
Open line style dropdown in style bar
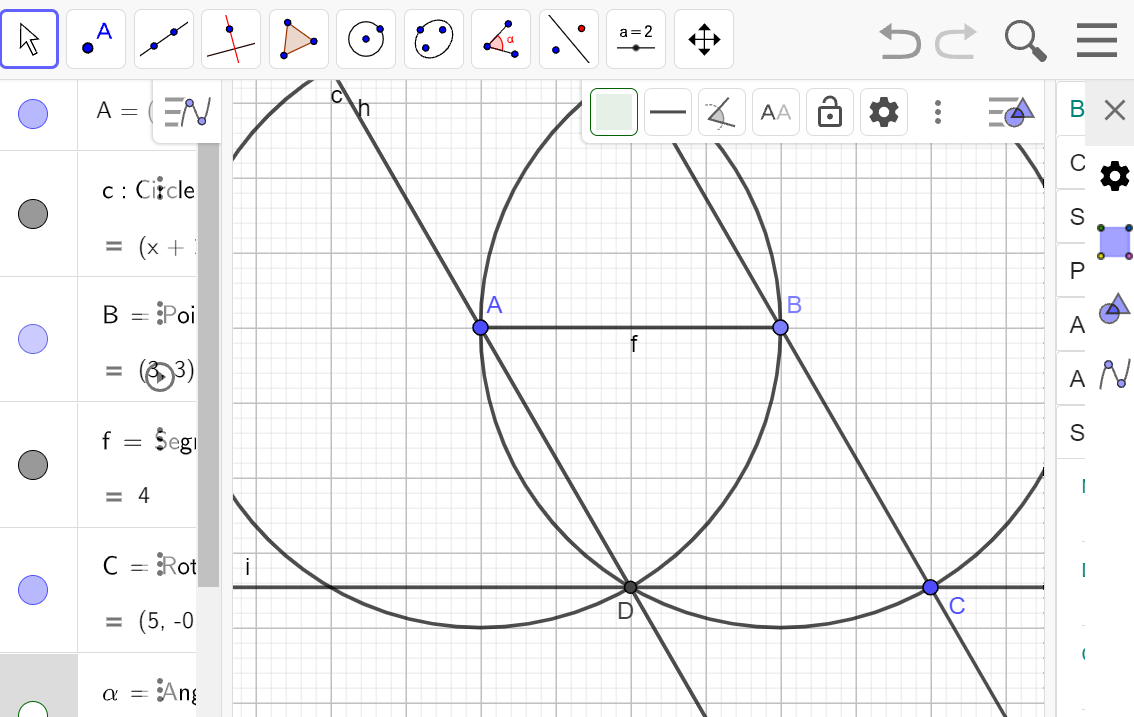(668, 112)
